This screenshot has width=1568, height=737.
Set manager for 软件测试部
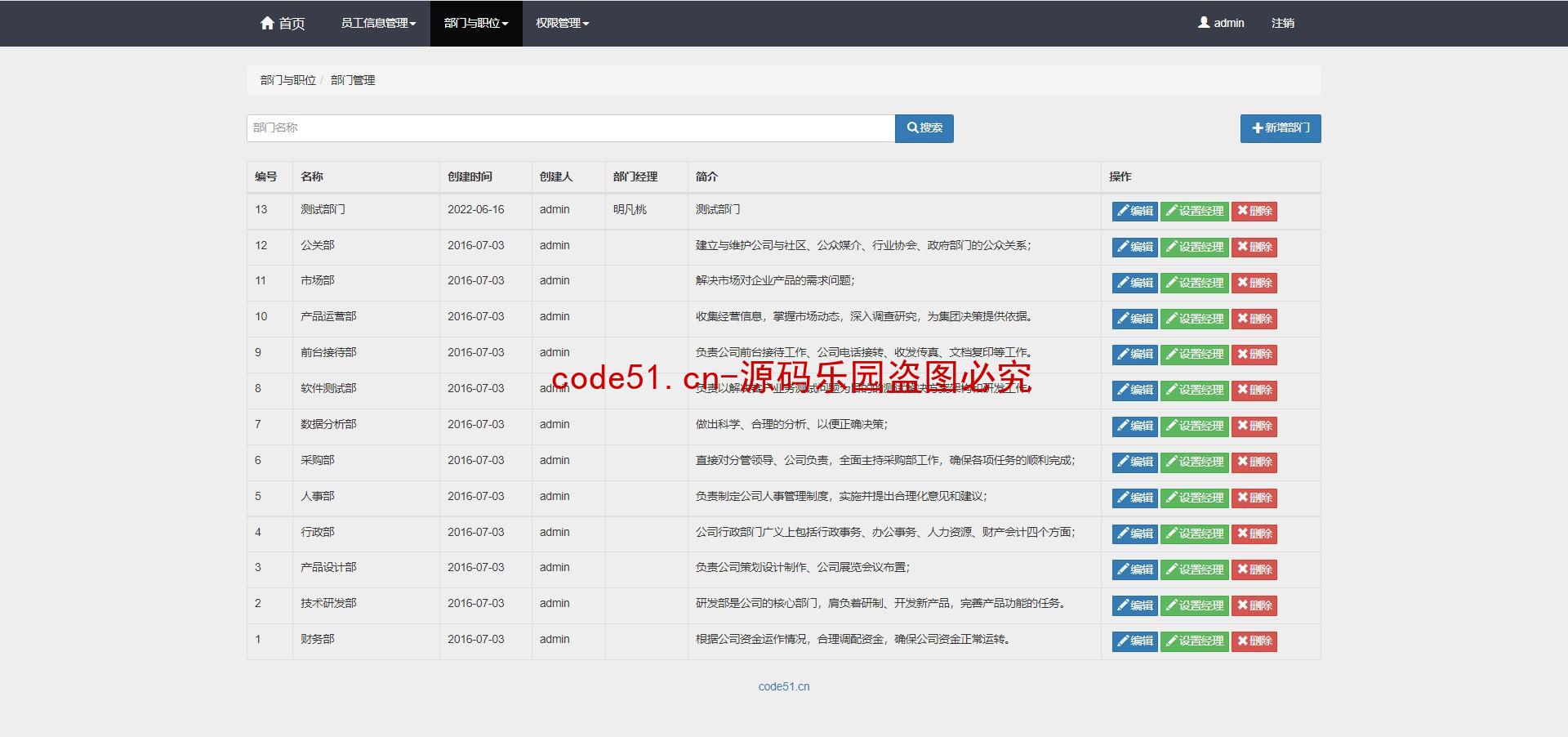[x=1195, y=390]
